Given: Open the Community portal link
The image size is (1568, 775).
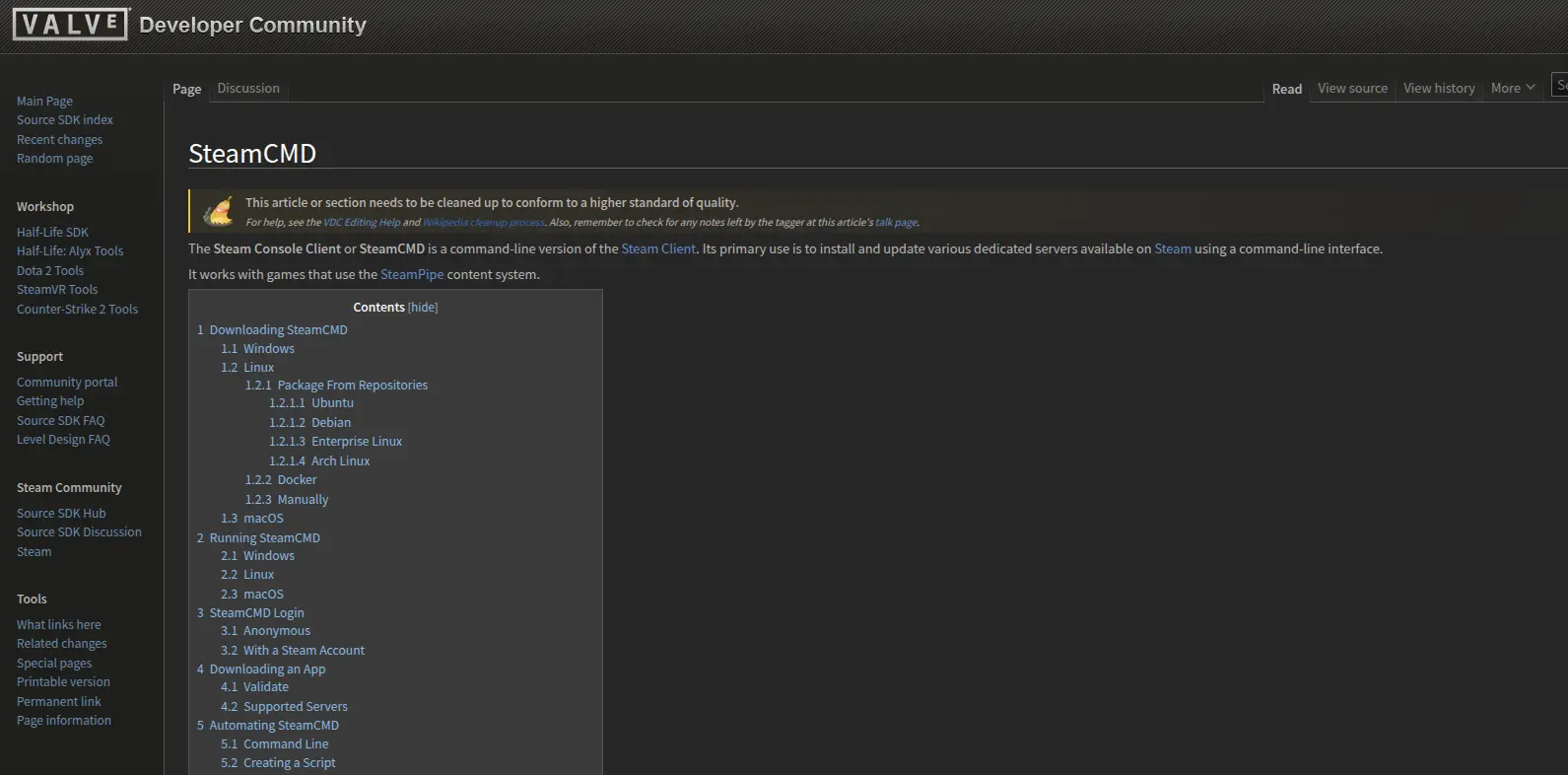Looking at the screenshot, I should 67,382.
